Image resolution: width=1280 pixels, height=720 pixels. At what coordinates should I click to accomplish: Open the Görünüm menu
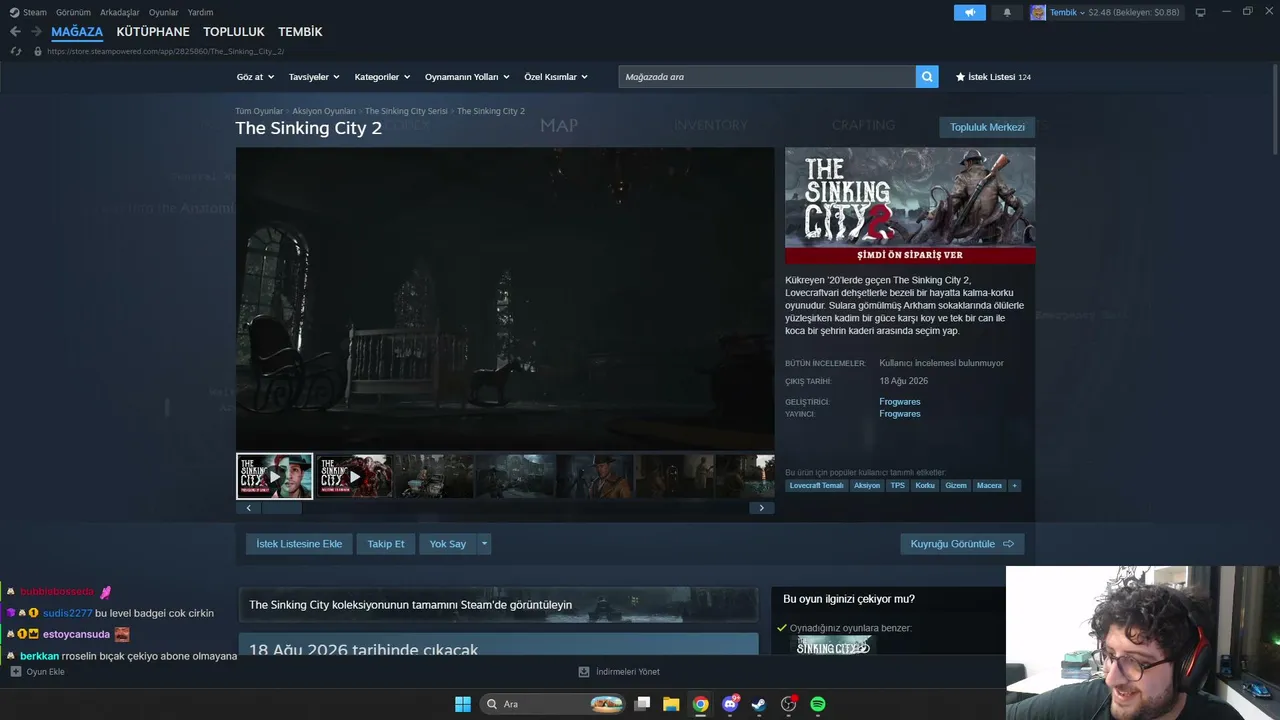pyautogui.click(x=73, y=12)
